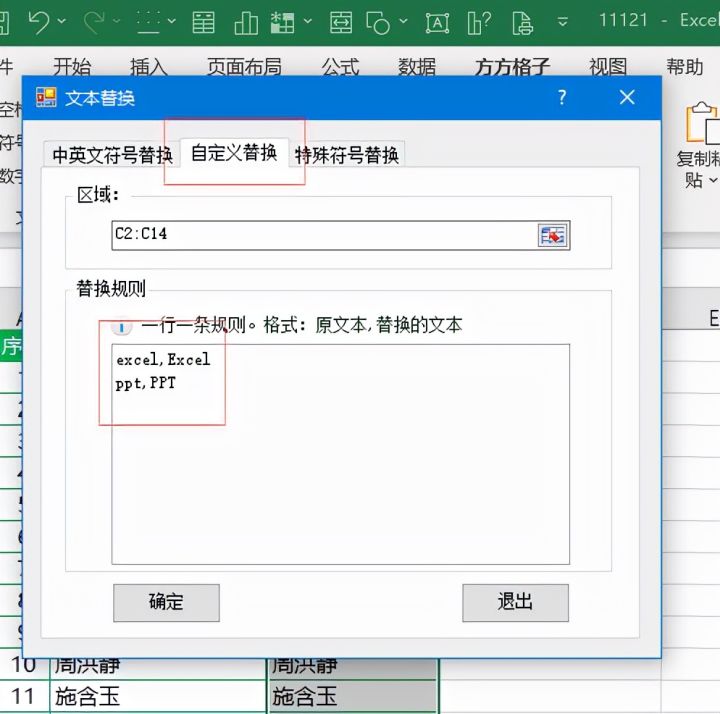Open the 帮助 ribbon tab

pos(685,67)
